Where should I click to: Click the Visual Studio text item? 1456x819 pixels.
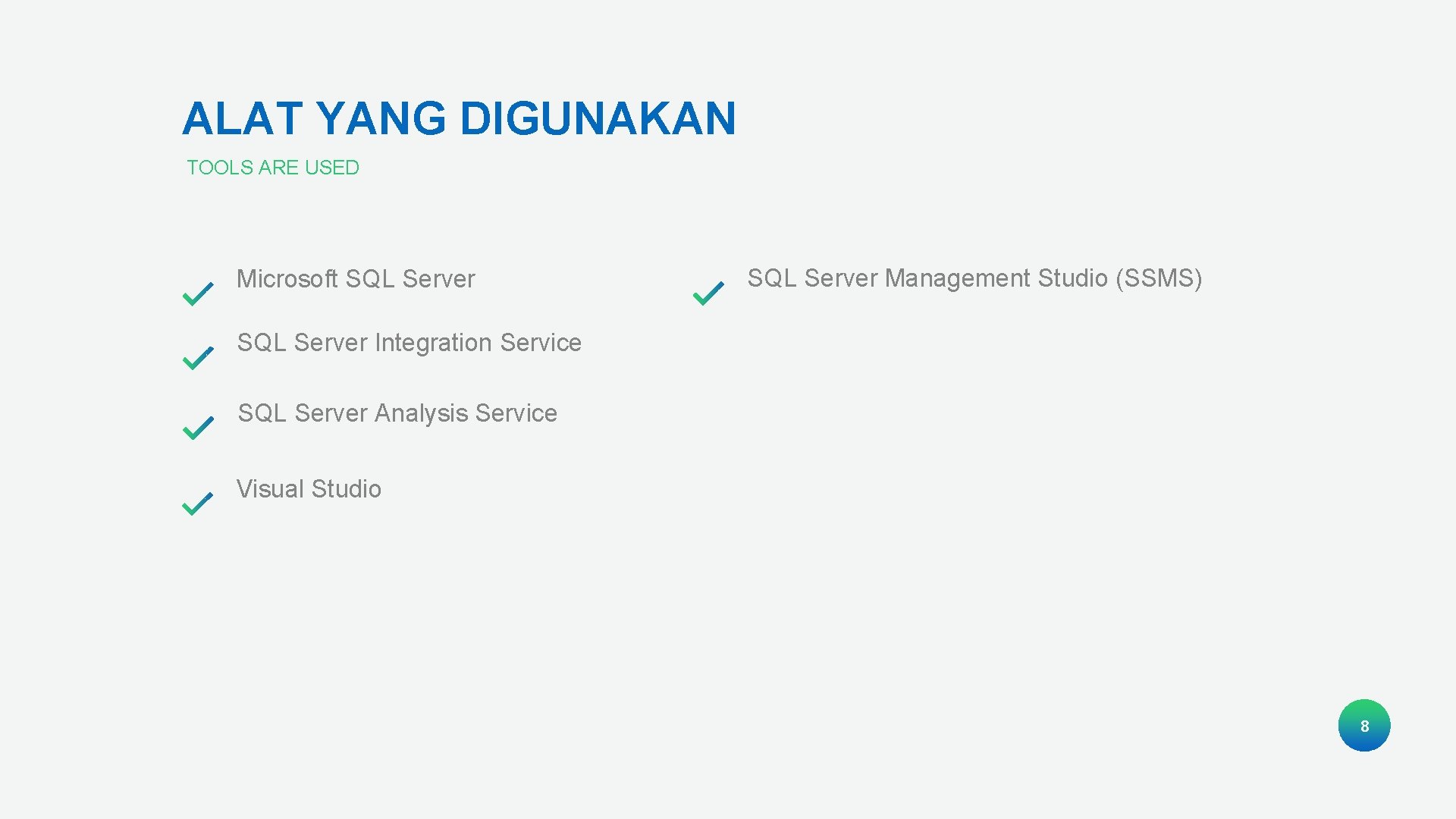click(x=308, y=489)
